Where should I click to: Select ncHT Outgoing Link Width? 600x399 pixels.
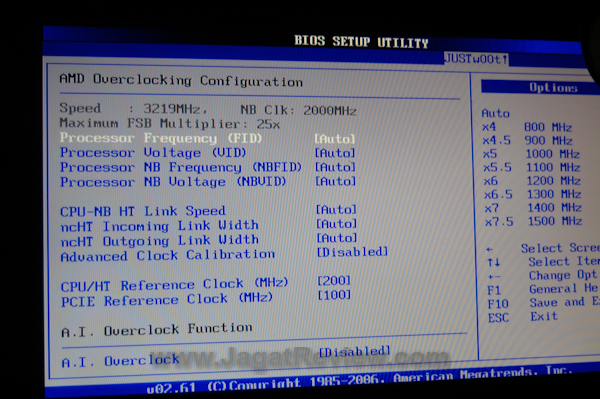click(160, 241)
